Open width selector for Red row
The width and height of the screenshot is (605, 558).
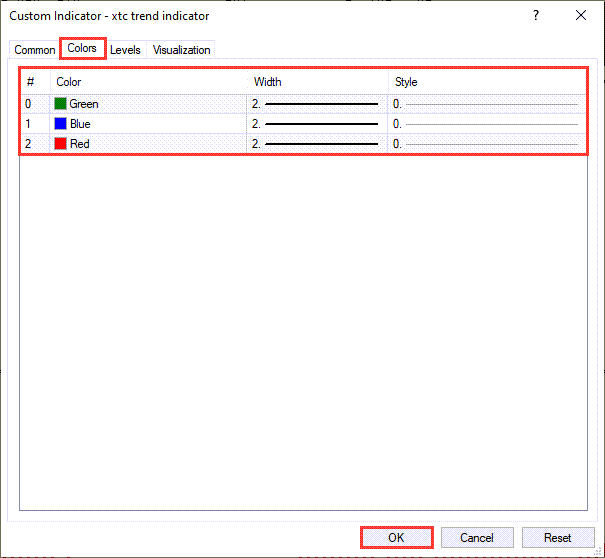click(x=316, y=144)
